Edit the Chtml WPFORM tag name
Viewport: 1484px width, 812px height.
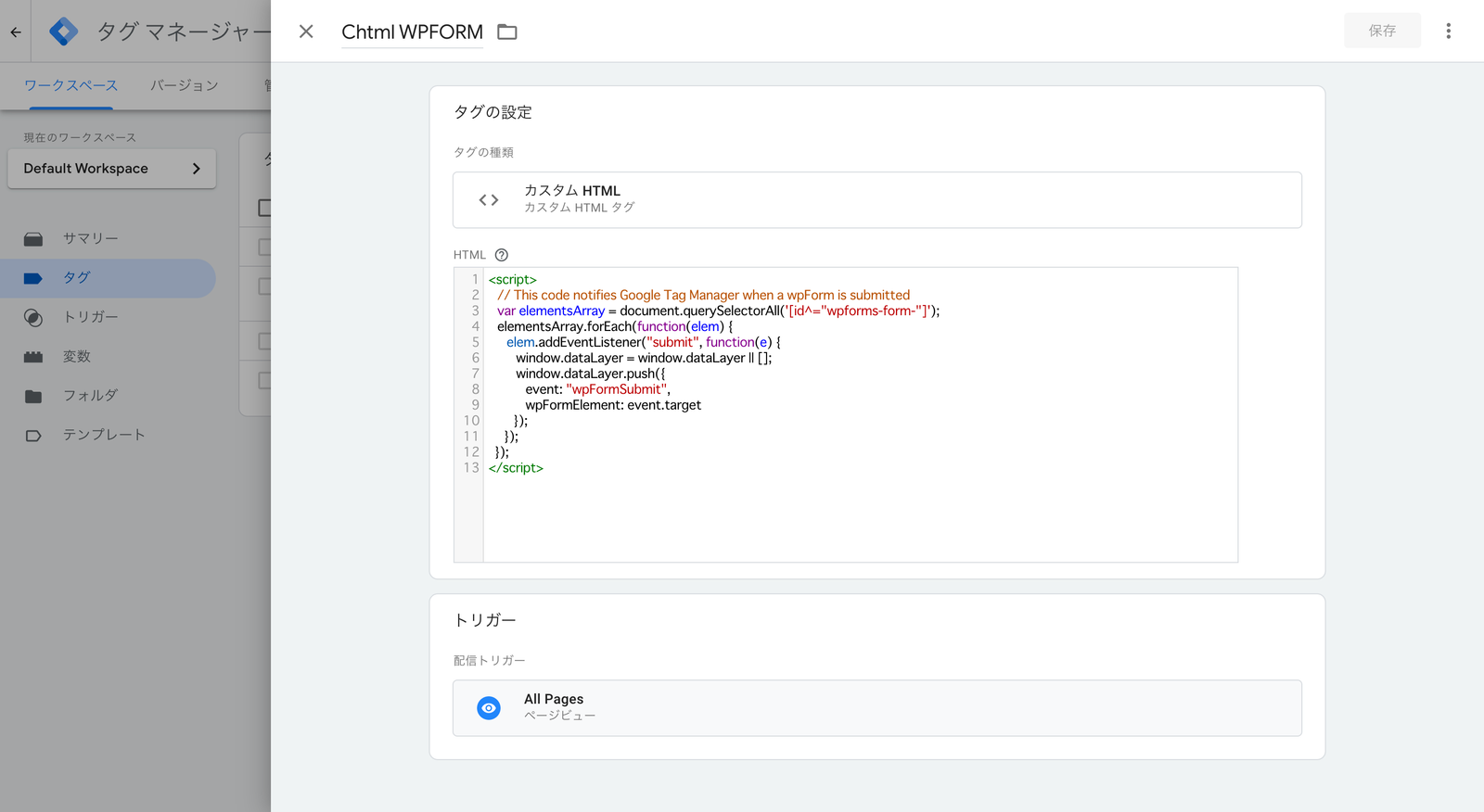point(412,32)
